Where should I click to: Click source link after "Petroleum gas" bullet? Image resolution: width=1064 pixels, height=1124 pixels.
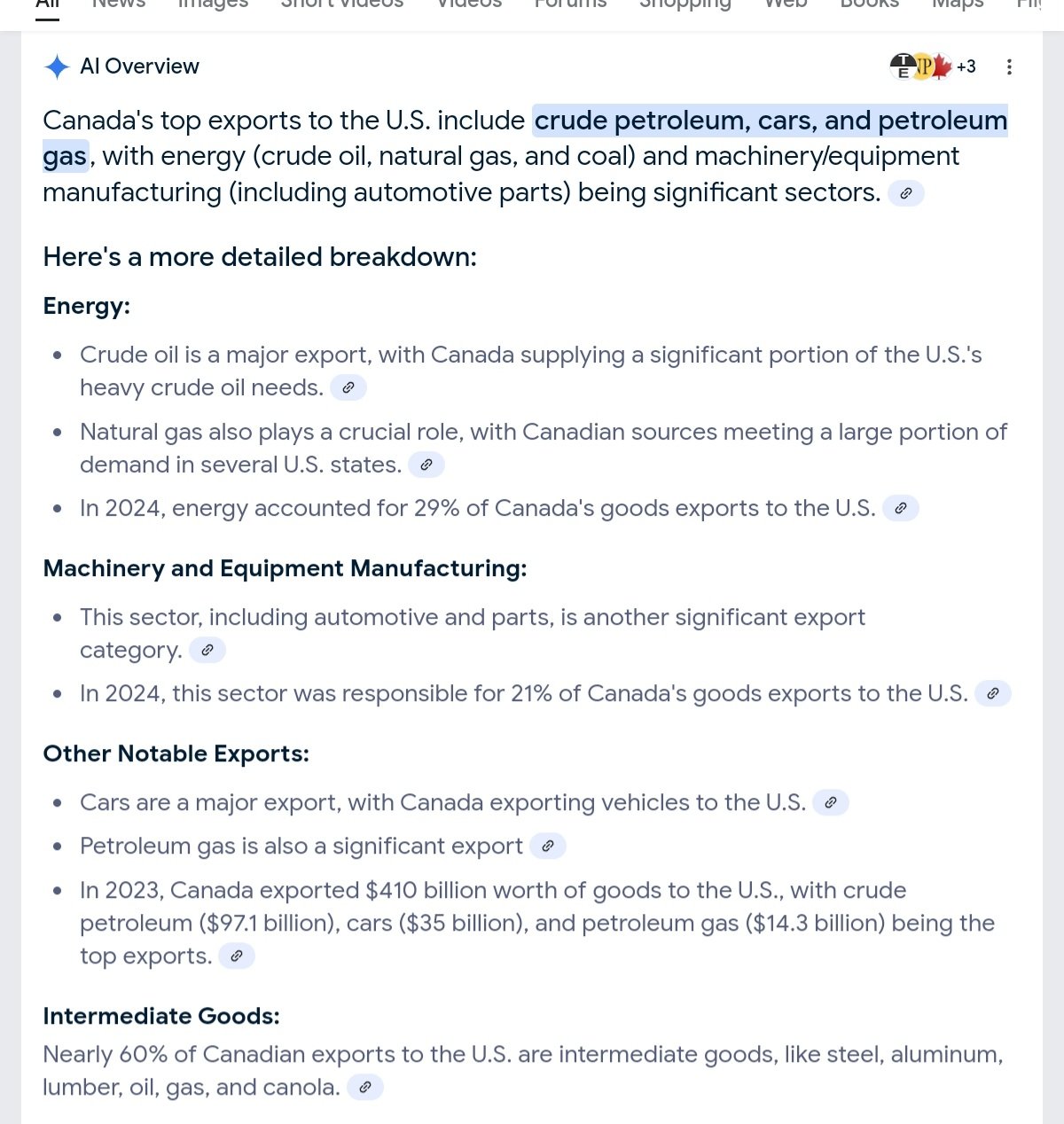(x=547, y=846)
